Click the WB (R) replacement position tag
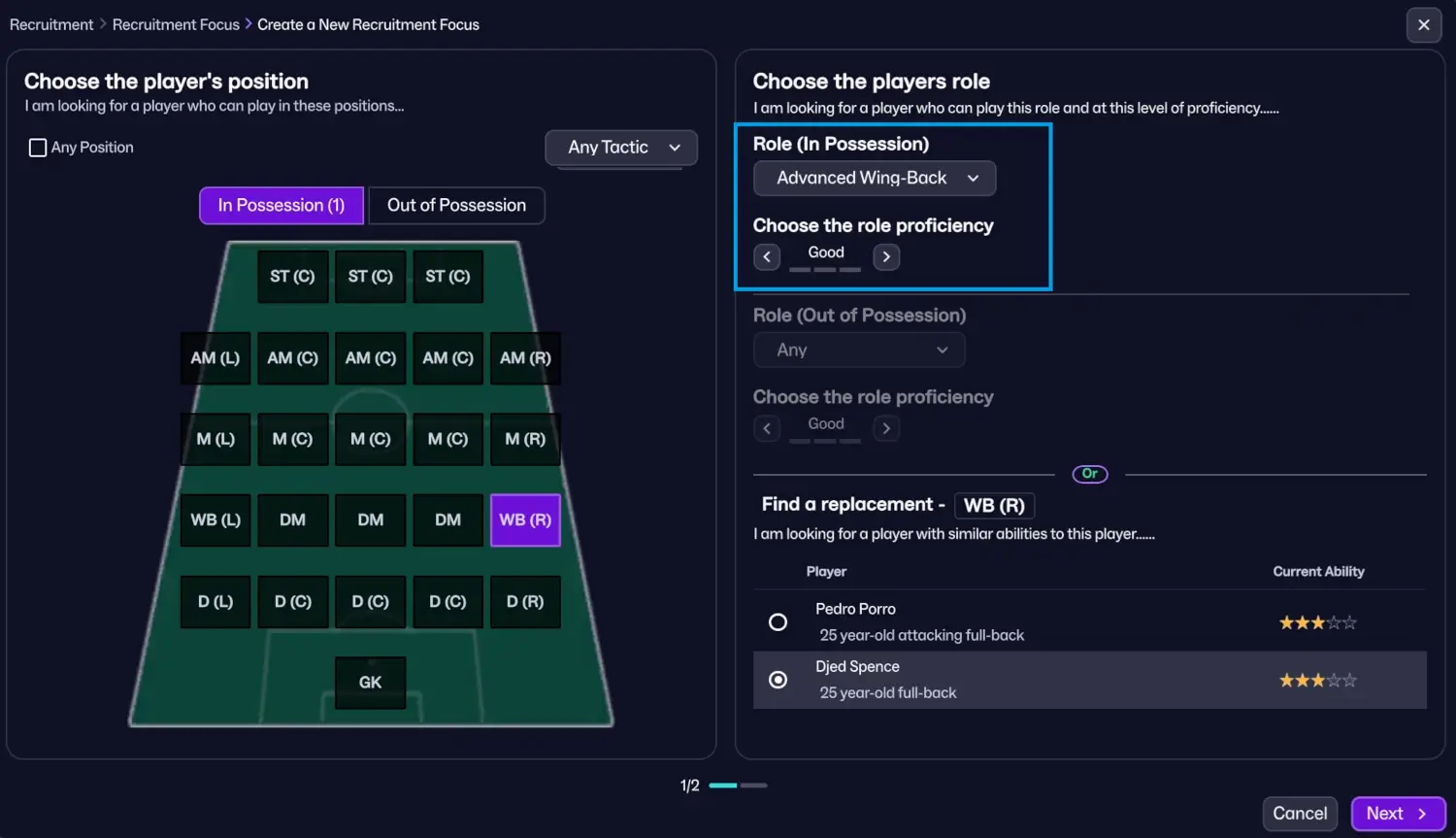The width and height of the screenshot is (1456, 838). (x=995, y=506)
